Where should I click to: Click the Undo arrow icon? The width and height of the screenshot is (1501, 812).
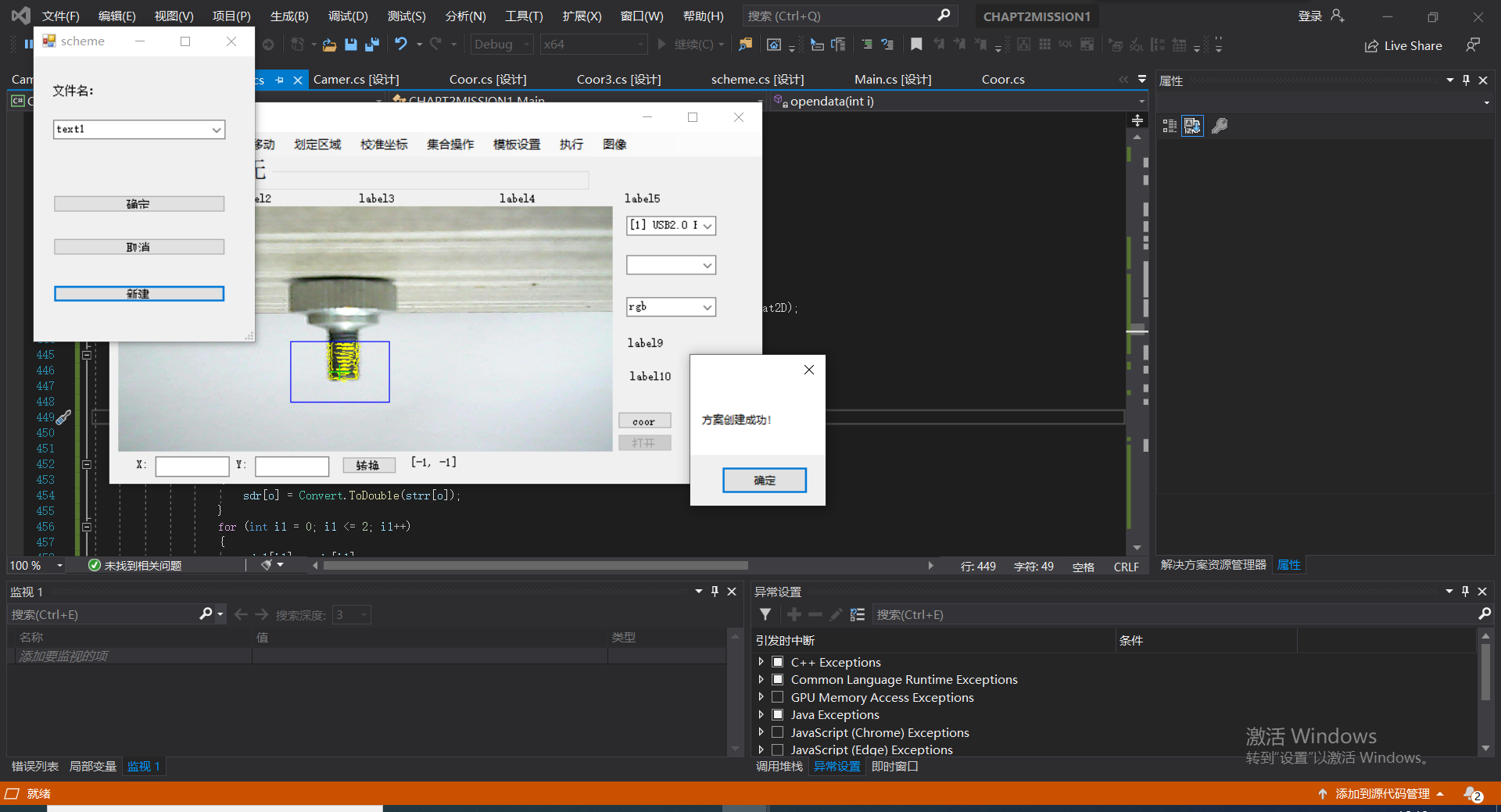coord(400,45)
